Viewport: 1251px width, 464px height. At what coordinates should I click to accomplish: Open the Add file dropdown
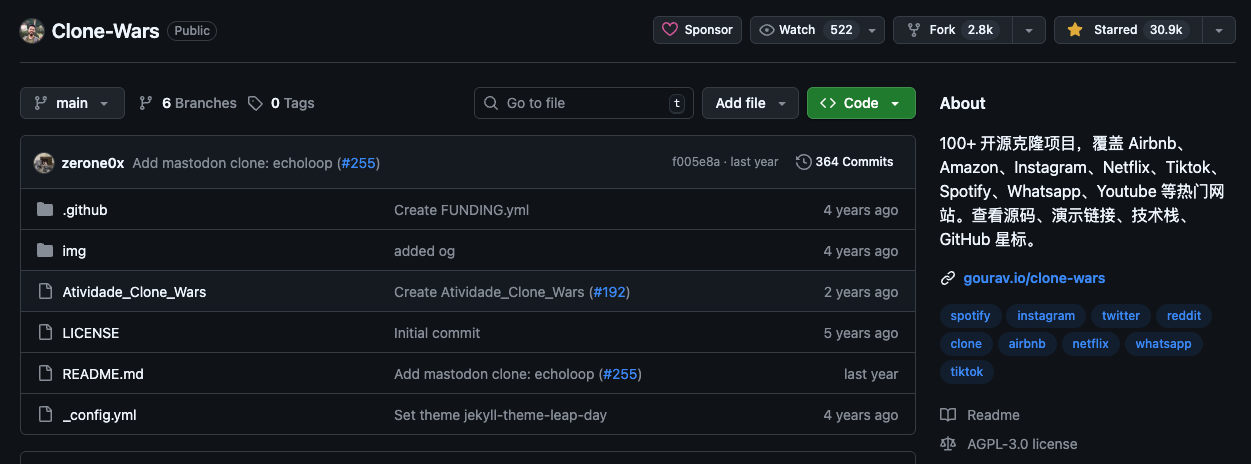click(750, 103)
